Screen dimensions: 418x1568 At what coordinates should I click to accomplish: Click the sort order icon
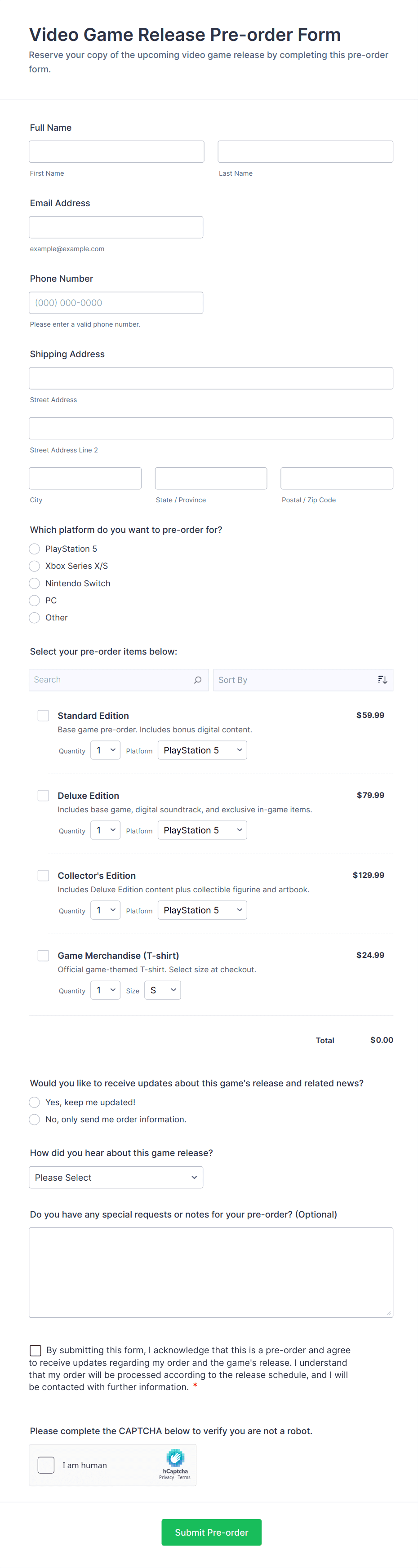(x=382, y=680)
